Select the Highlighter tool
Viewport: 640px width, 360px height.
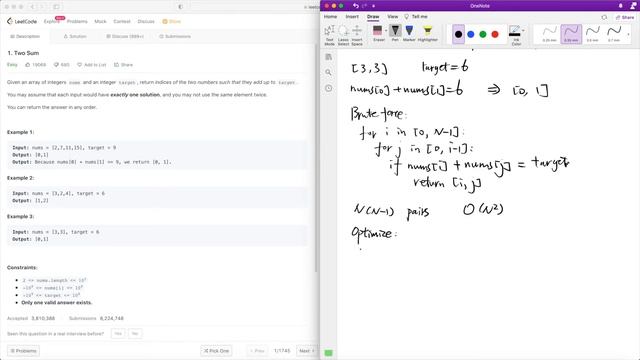(x=427, y=33)
